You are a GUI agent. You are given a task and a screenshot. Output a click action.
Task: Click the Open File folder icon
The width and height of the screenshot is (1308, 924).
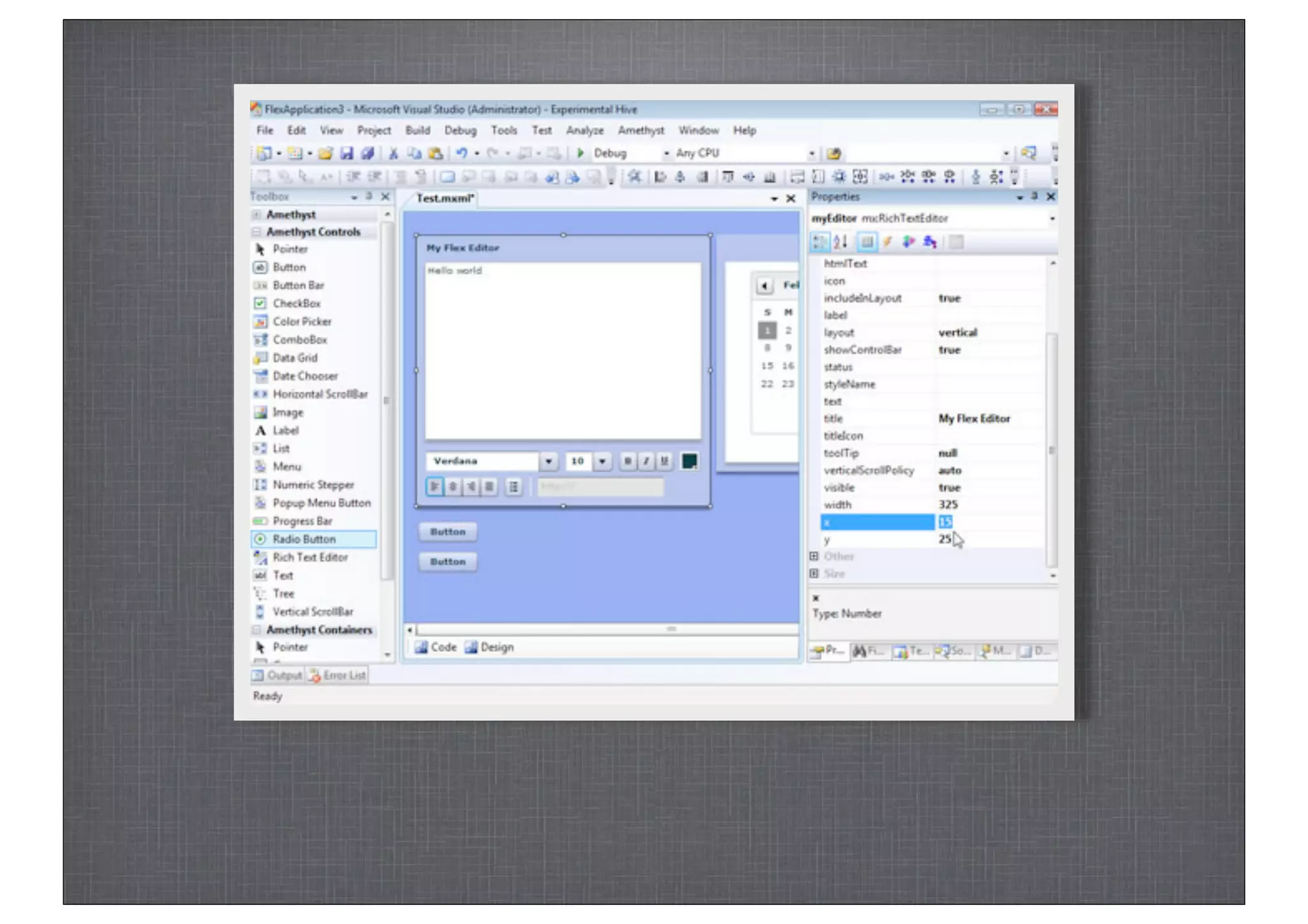326,153
